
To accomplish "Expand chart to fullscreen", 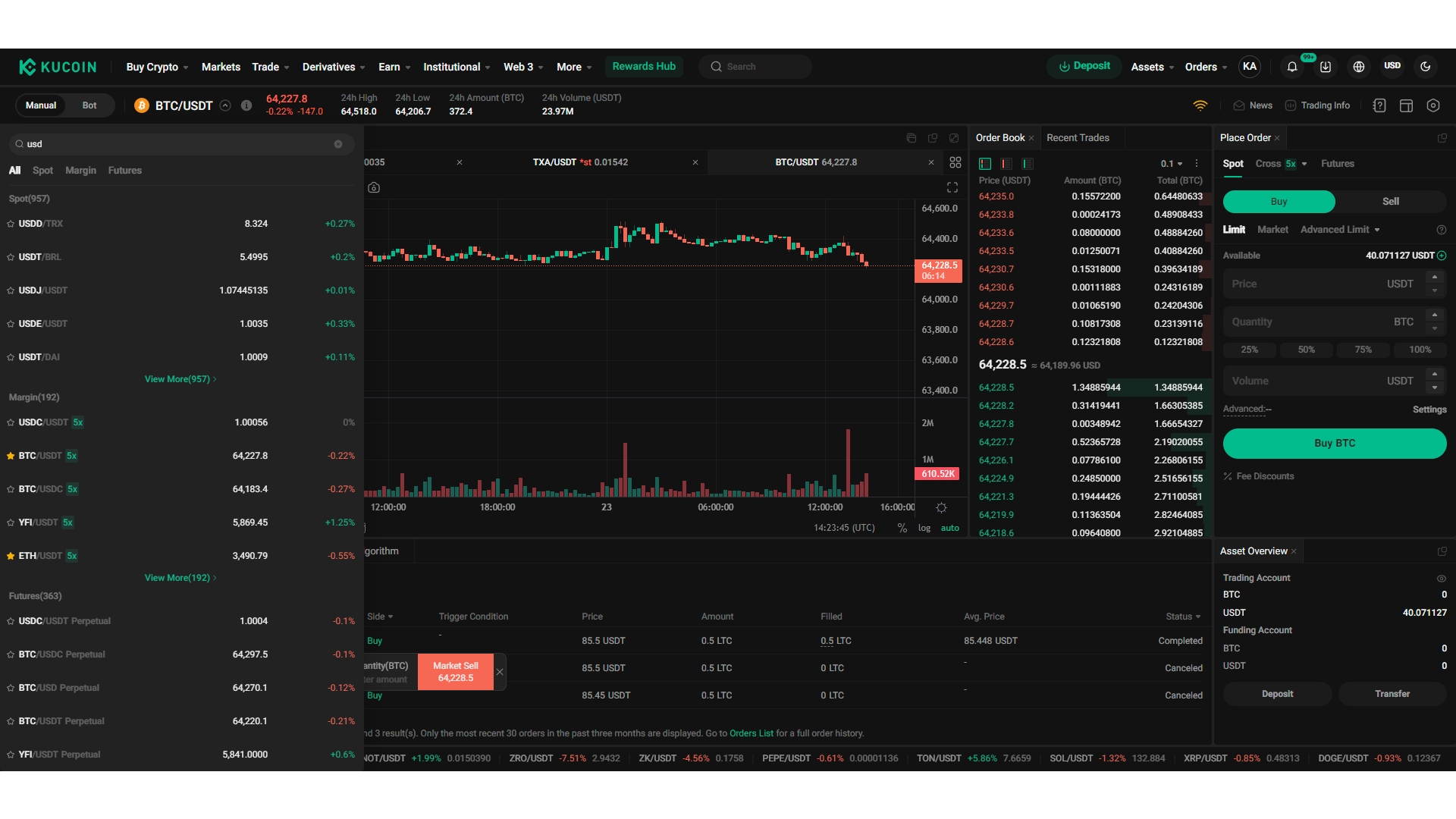I will point(952,187).
